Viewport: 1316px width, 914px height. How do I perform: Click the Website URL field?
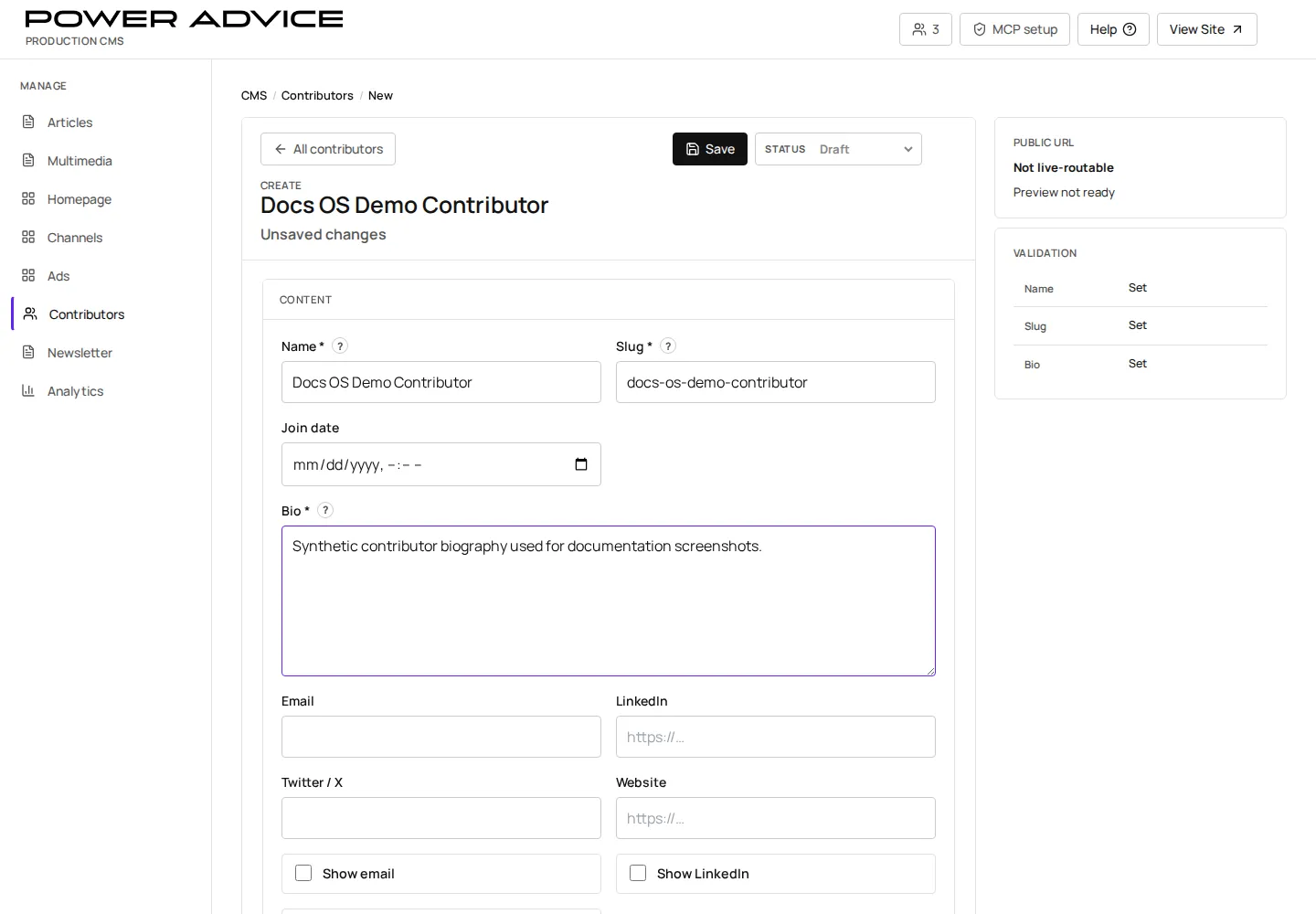point(776,818)
